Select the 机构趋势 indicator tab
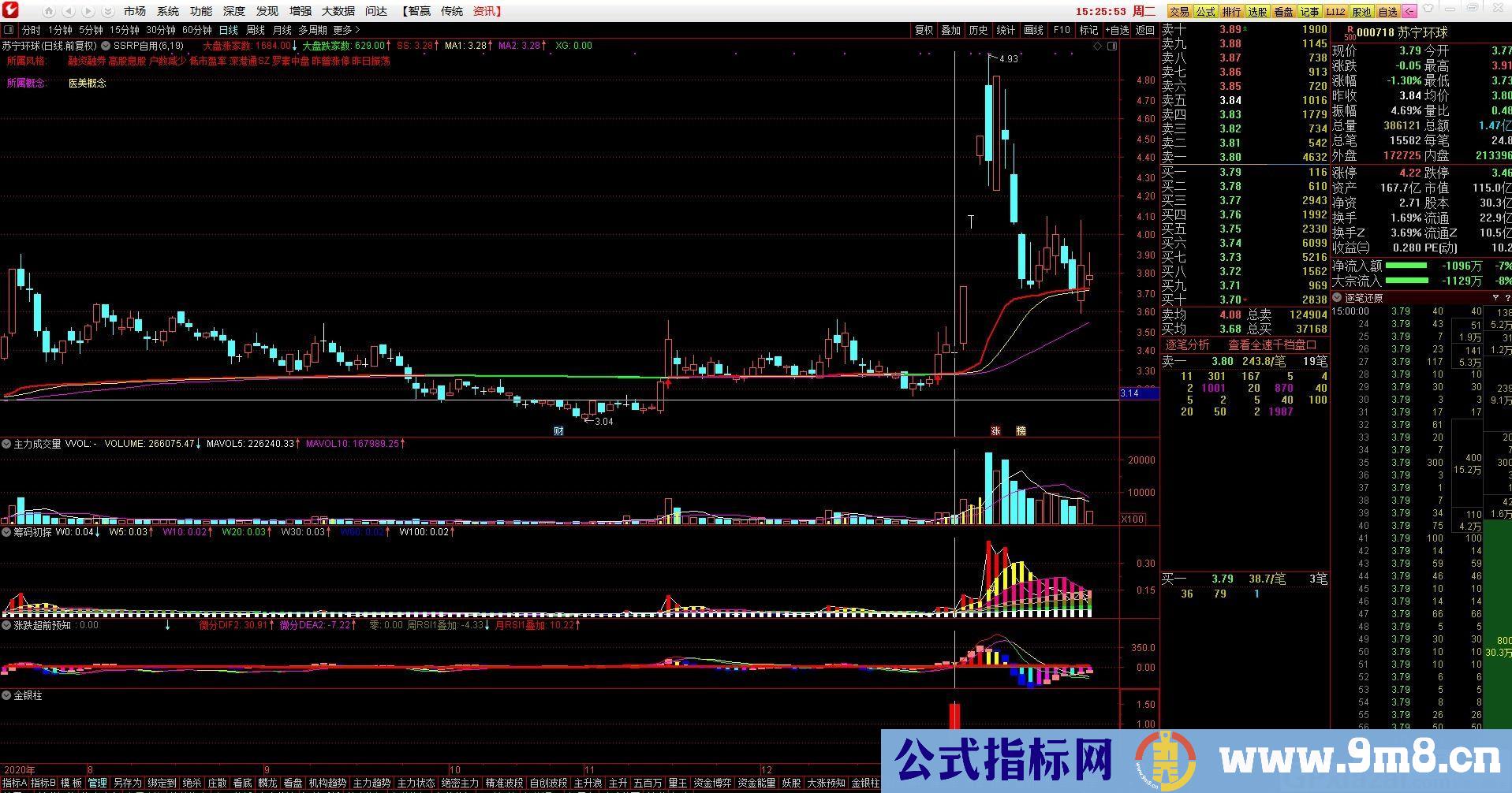This screenshot has width=1512, height=793. coord(327,783)
